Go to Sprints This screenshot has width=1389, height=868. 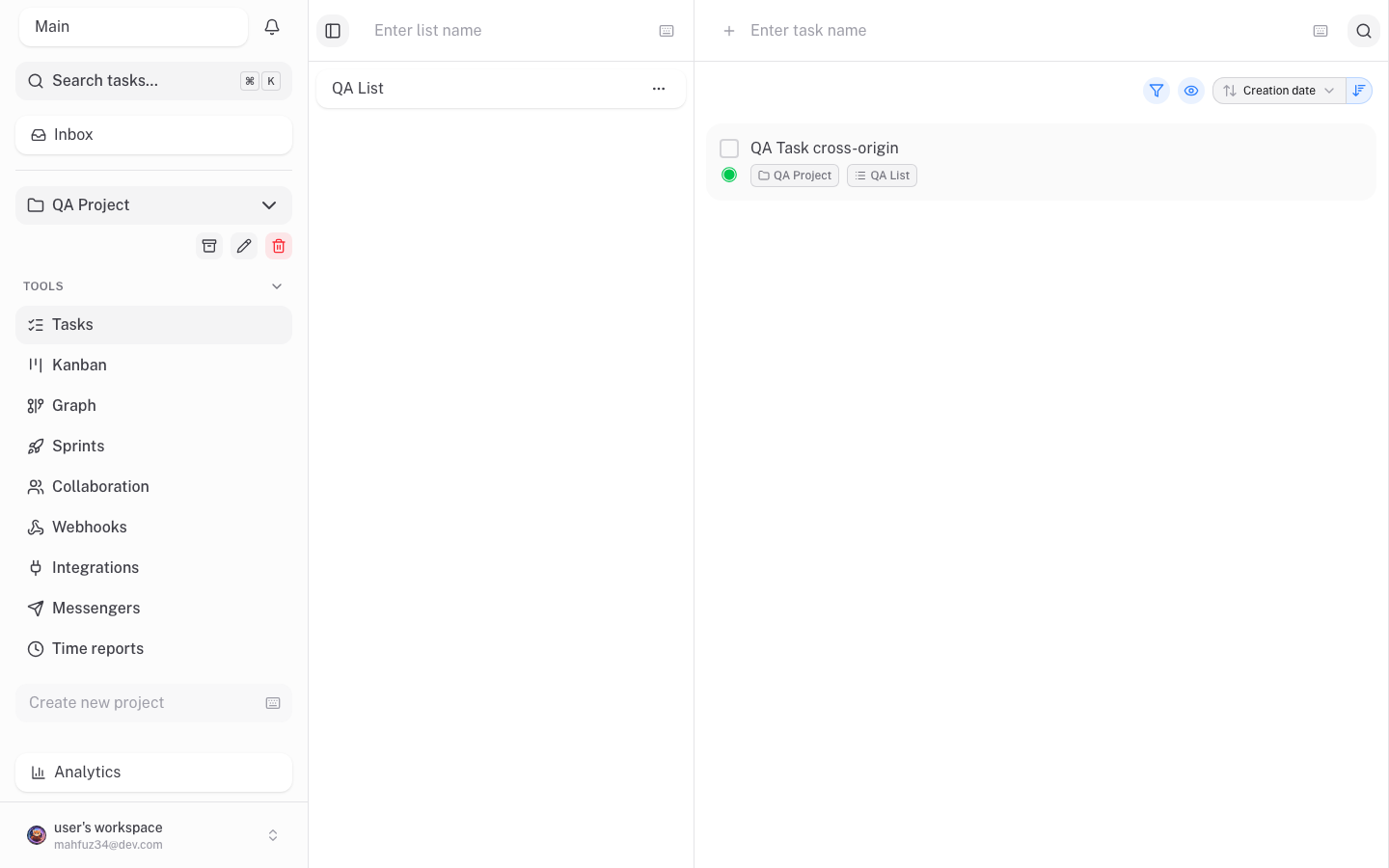[153, 447]
